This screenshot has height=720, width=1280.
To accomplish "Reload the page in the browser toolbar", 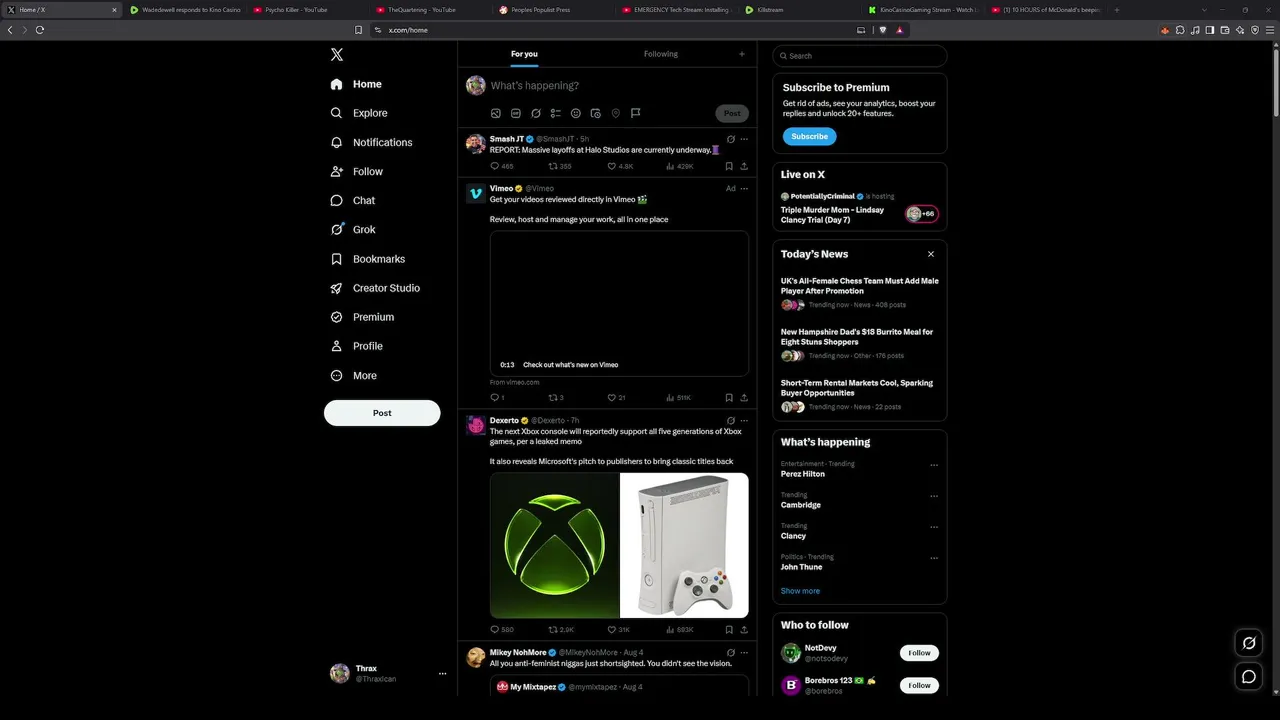I will tap(40, 30).
